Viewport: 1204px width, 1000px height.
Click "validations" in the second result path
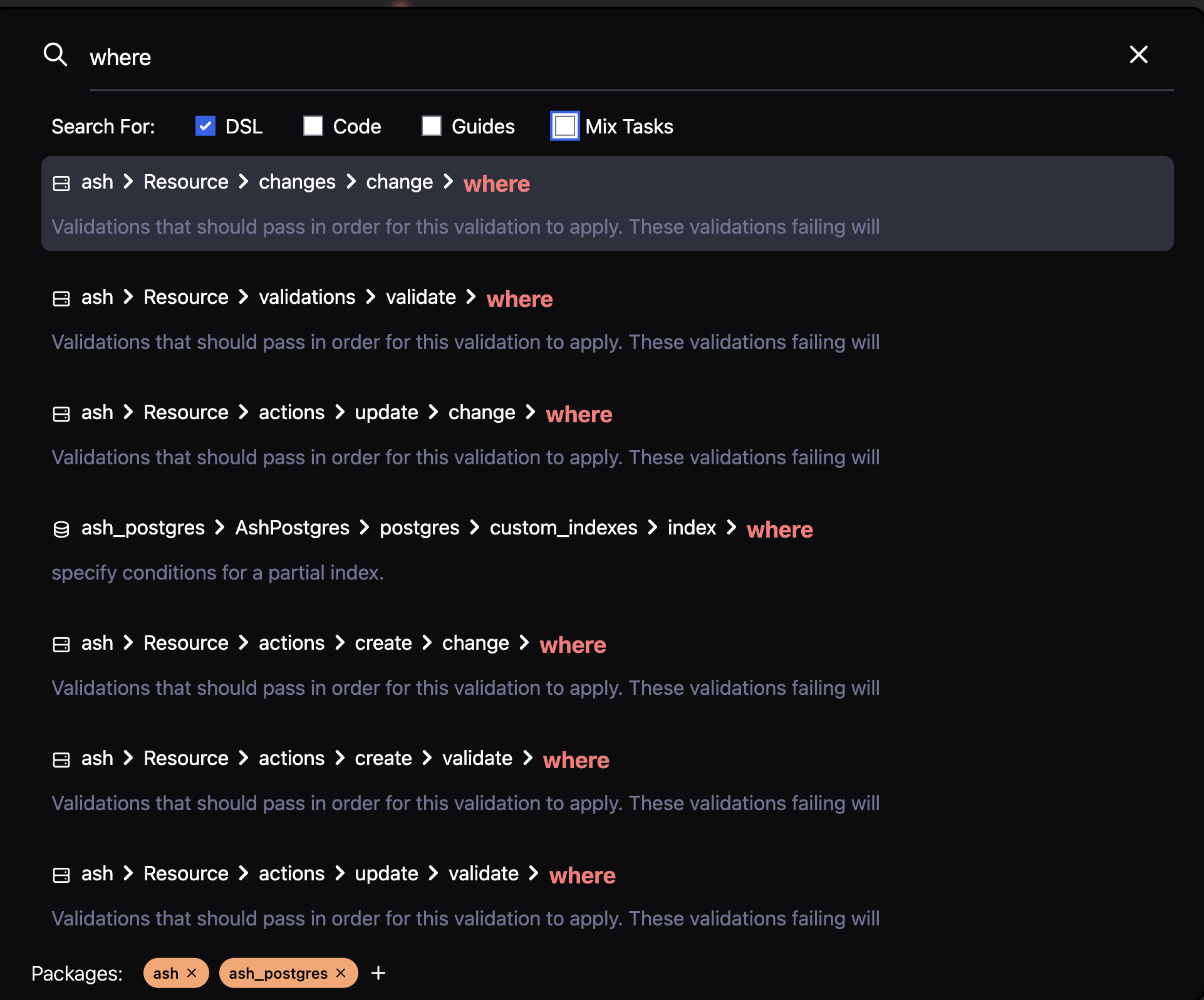point(307,297)
